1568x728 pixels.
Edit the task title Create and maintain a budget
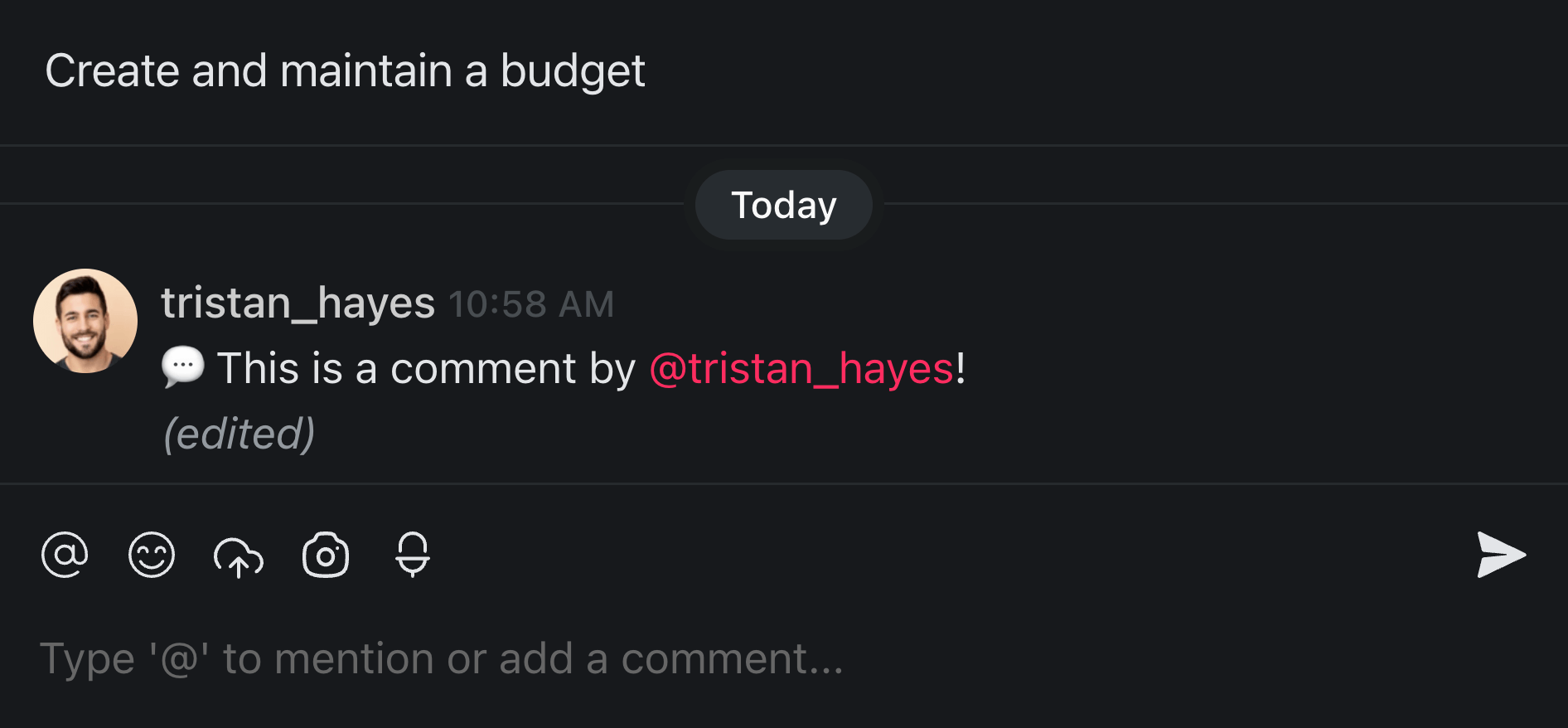346,70
